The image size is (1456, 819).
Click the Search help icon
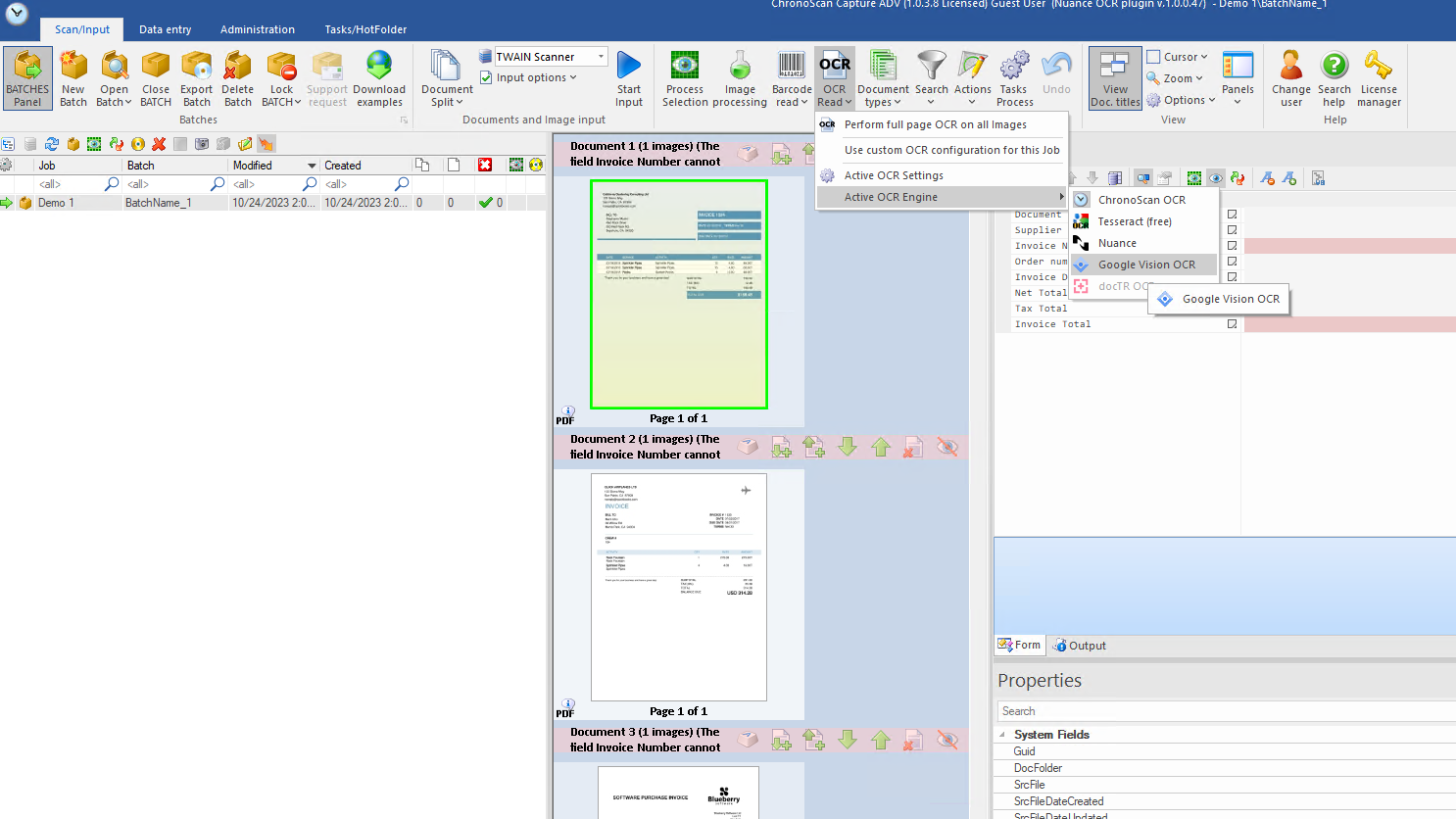(1334, 67)
